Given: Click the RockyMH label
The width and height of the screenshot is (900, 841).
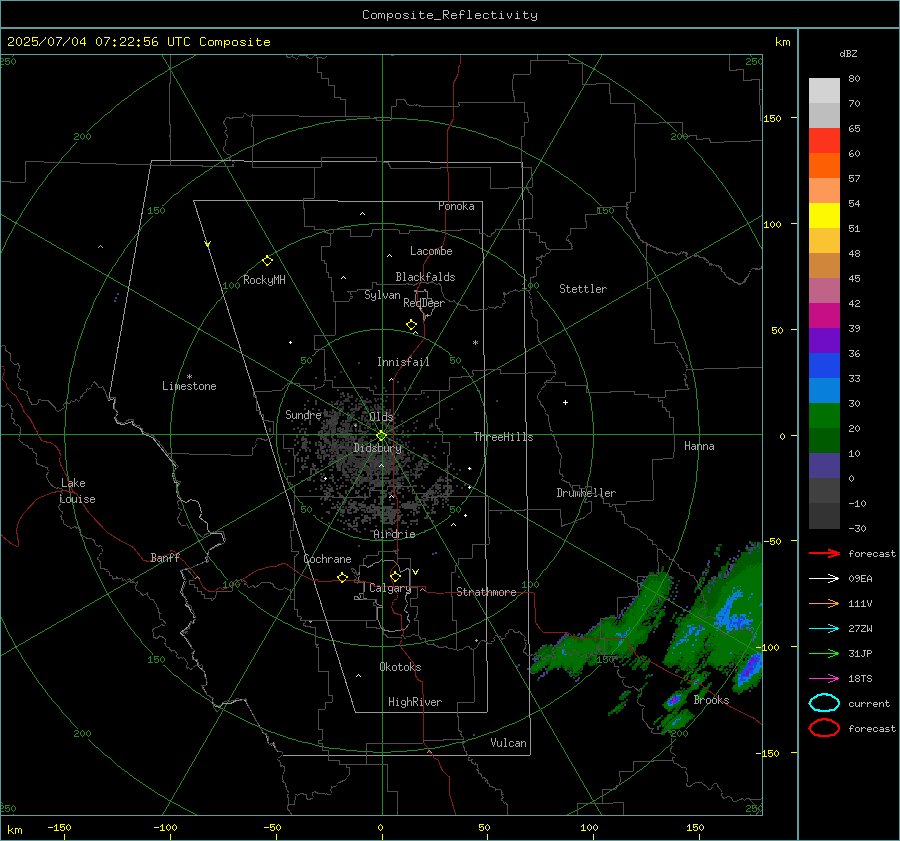Looking at the screenshot, I should pos(264,280).
